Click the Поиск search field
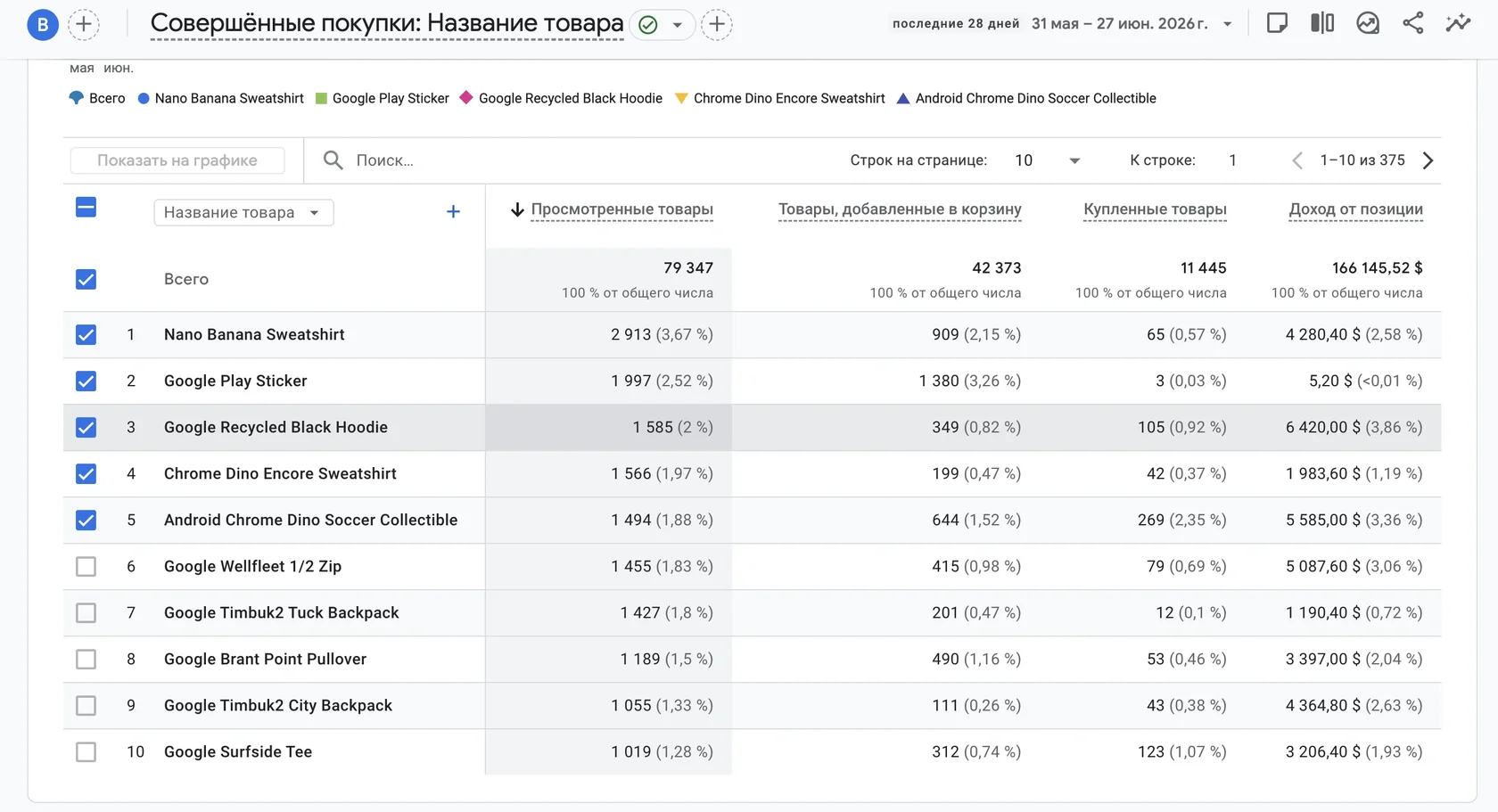The height and width of the screenshot is (812, 1498). click(x=571, y=160)
